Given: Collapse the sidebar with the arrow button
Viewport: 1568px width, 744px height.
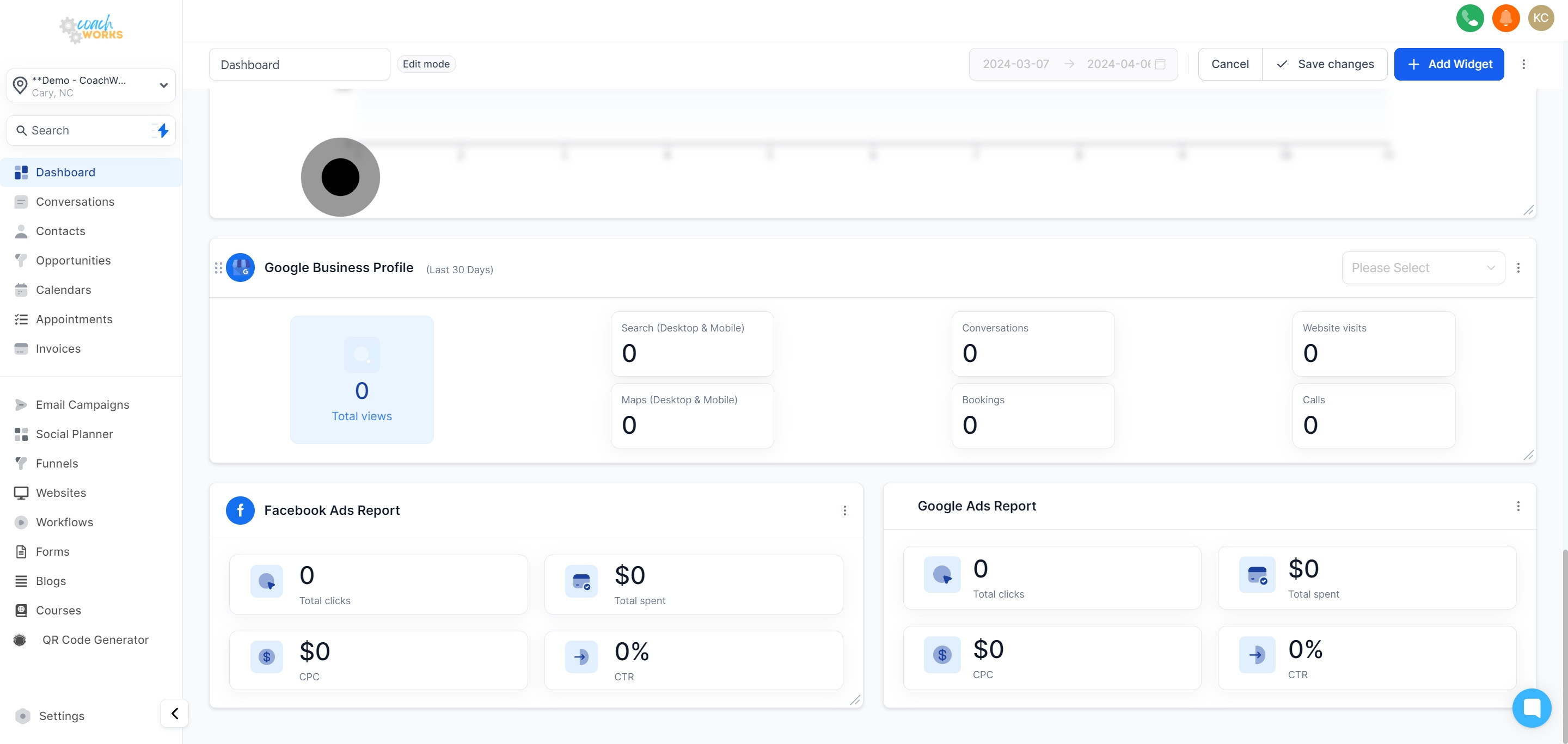Looking at the screenshot, I should 175,713.
